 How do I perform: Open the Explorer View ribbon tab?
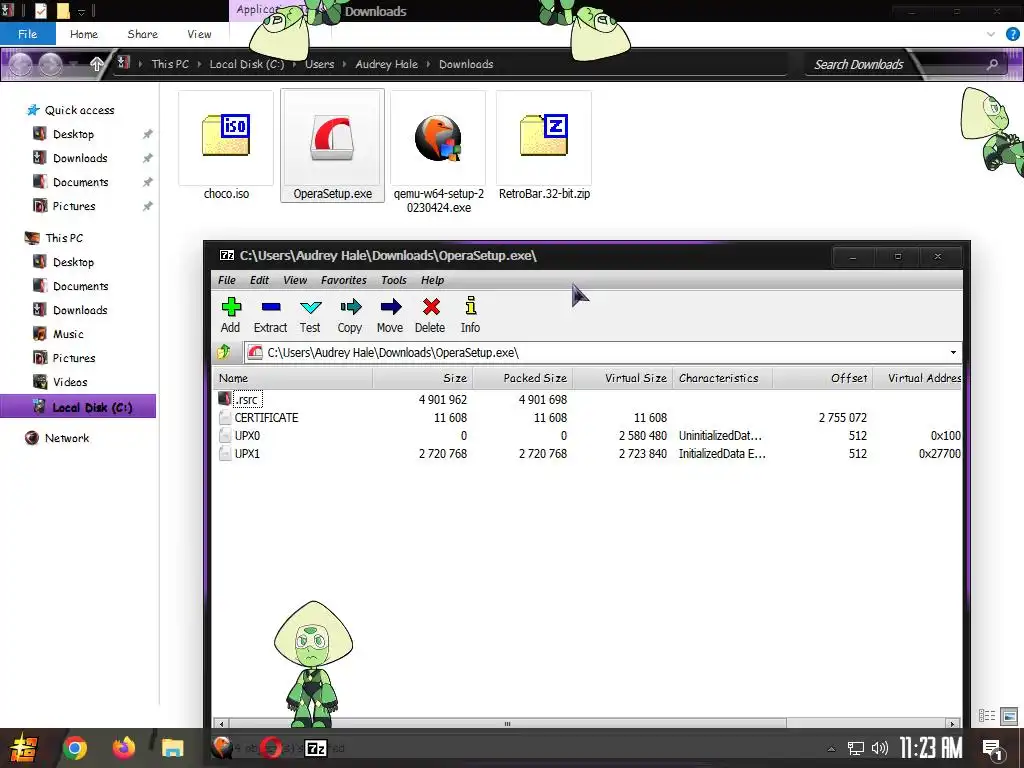(x=199, y=34)
